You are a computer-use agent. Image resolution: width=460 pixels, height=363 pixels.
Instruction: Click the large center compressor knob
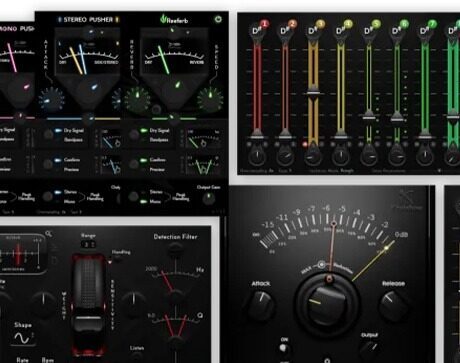point(328,305)
